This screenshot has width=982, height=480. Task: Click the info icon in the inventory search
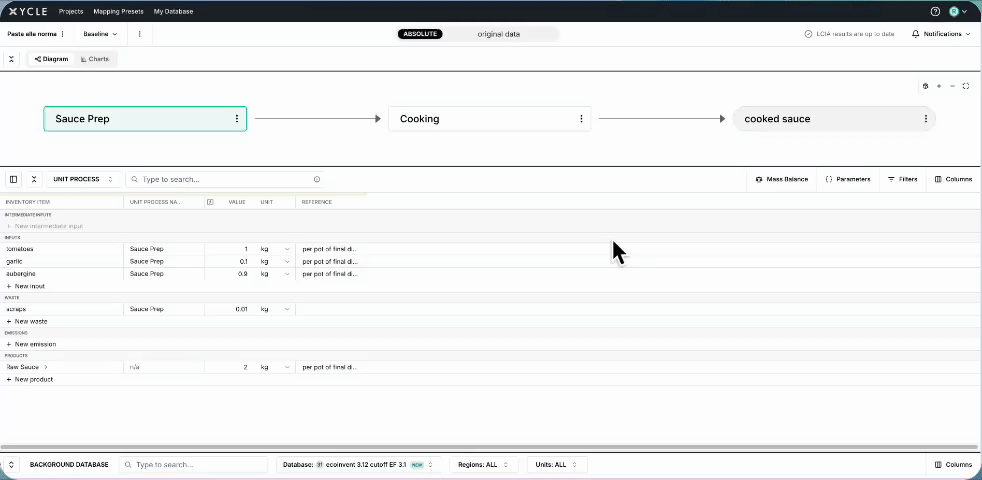[x=317, y=179]
